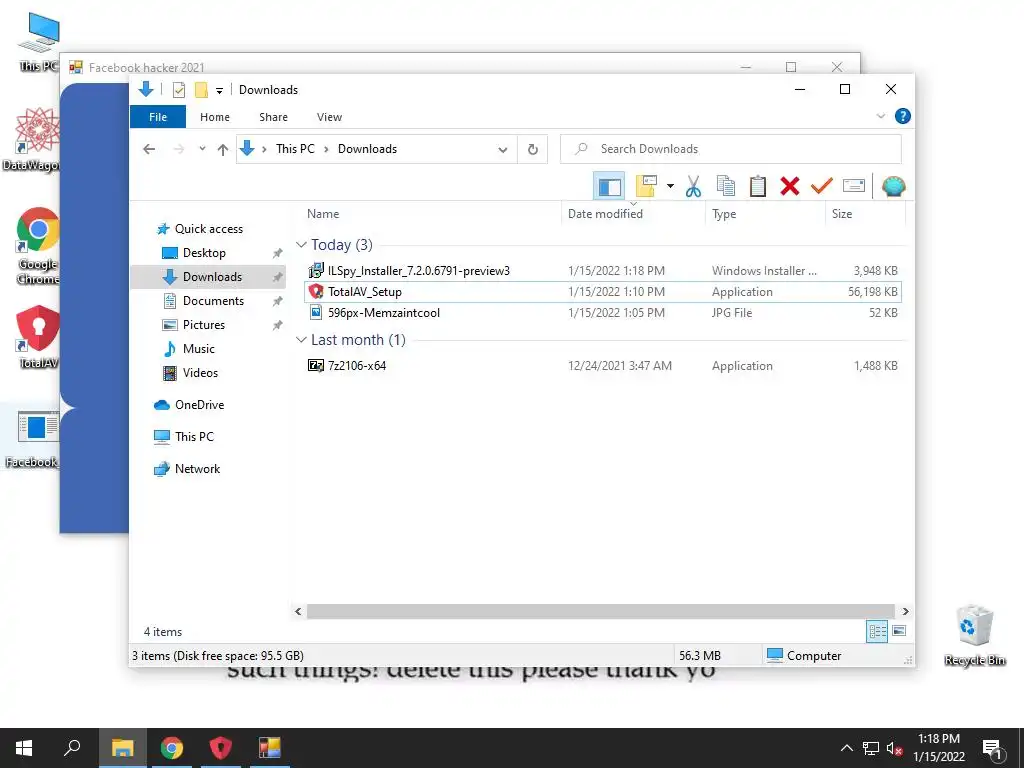Open the Share ribbon tab

(273, 117)
